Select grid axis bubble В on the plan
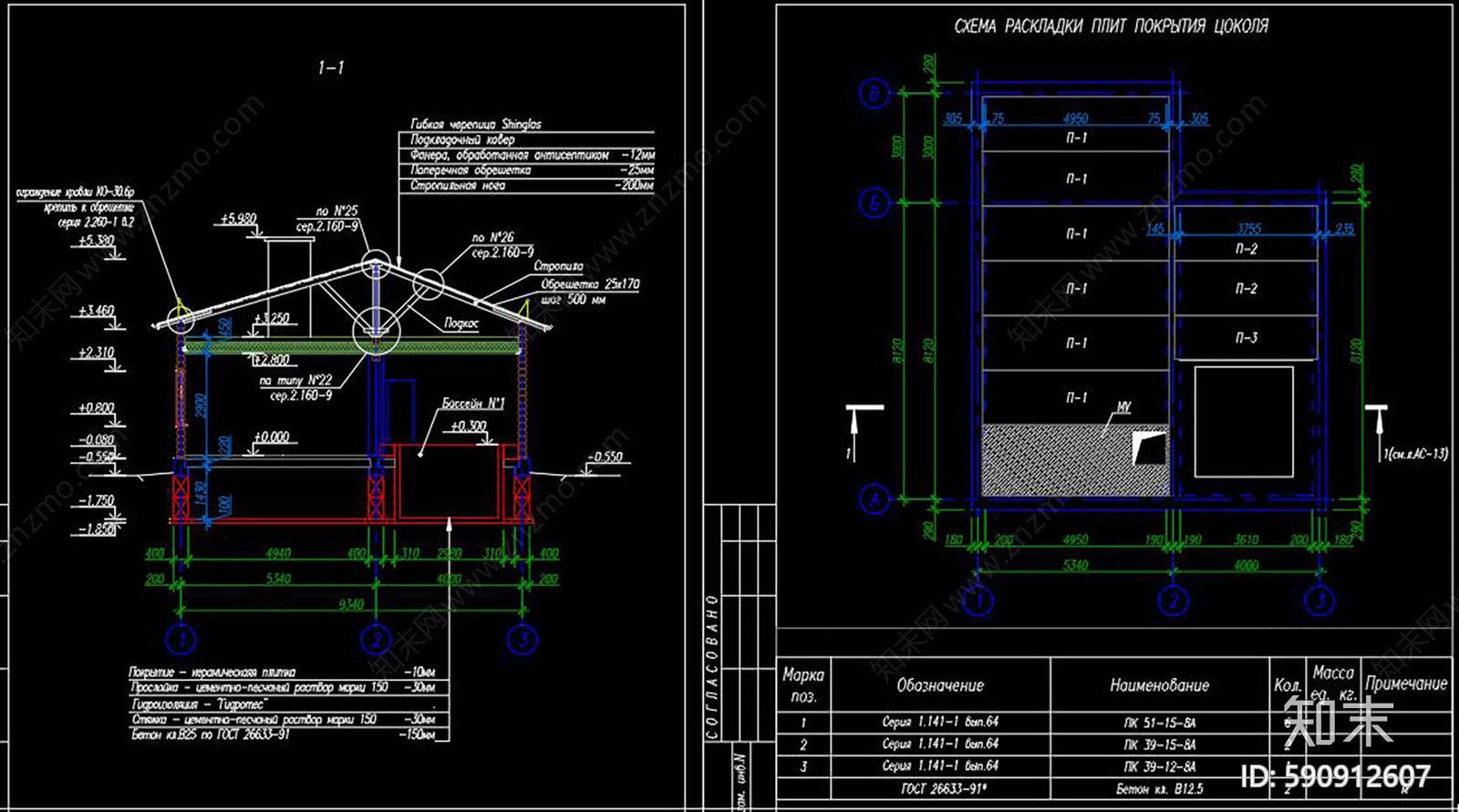This screenshot has width=1459, height=812. point(874,93)
